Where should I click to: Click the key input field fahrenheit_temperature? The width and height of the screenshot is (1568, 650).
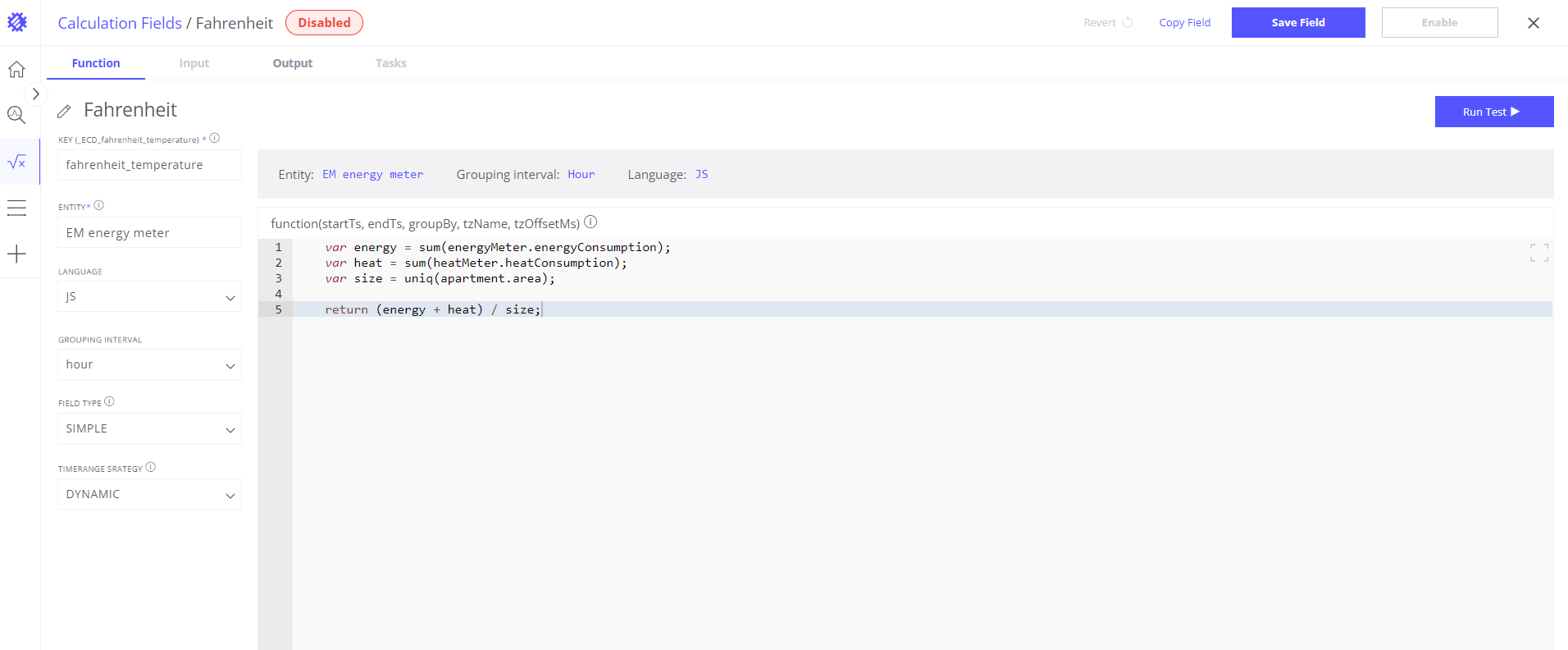tap(149, 165)
